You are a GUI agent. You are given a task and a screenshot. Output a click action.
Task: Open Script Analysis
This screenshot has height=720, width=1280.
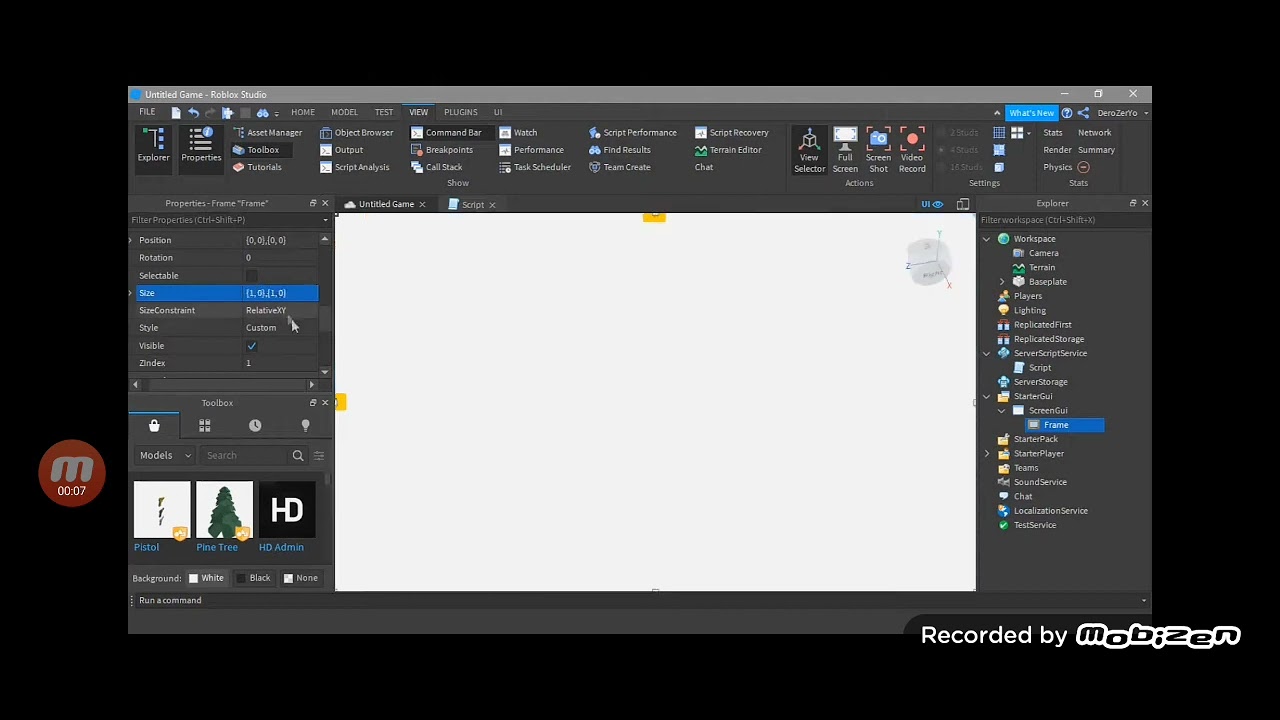pyautogui.click(x=355, y=167)
